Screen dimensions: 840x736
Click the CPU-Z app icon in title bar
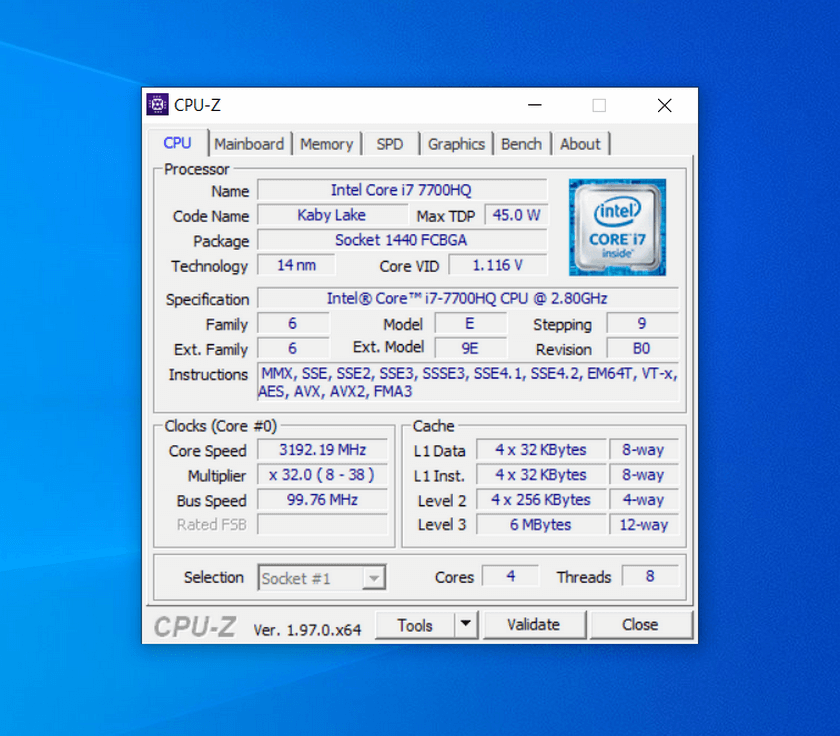tap(158, 105)
